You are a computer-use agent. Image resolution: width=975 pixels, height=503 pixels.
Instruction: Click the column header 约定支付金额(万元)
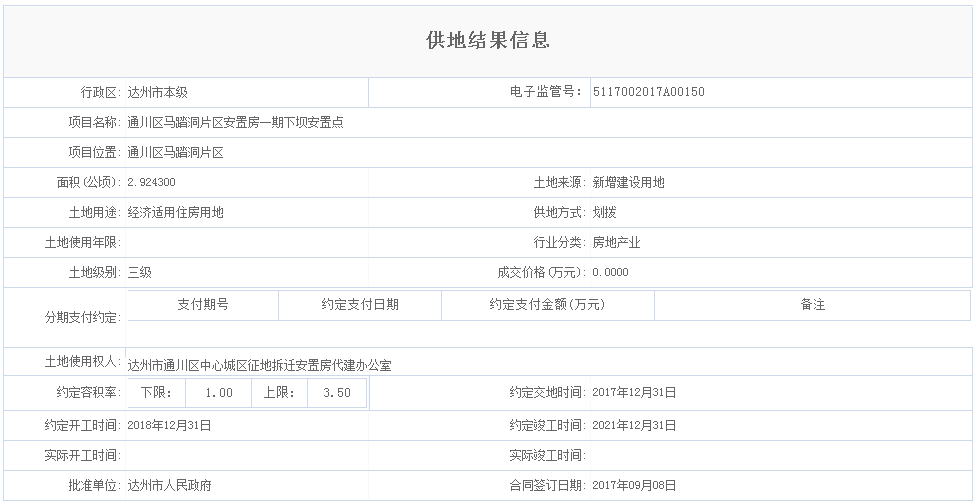click(547, 305)
